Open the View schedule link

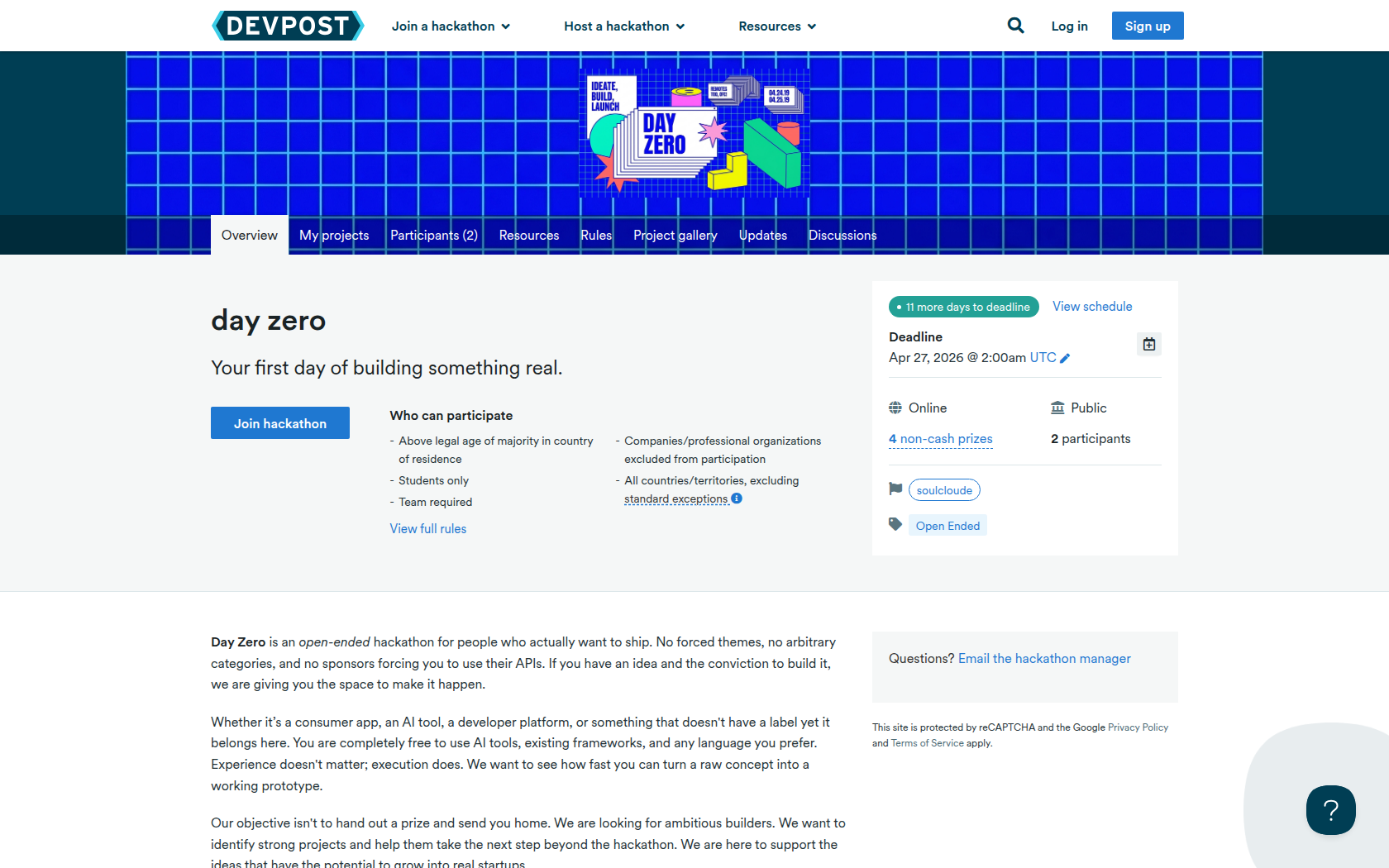1092,307
